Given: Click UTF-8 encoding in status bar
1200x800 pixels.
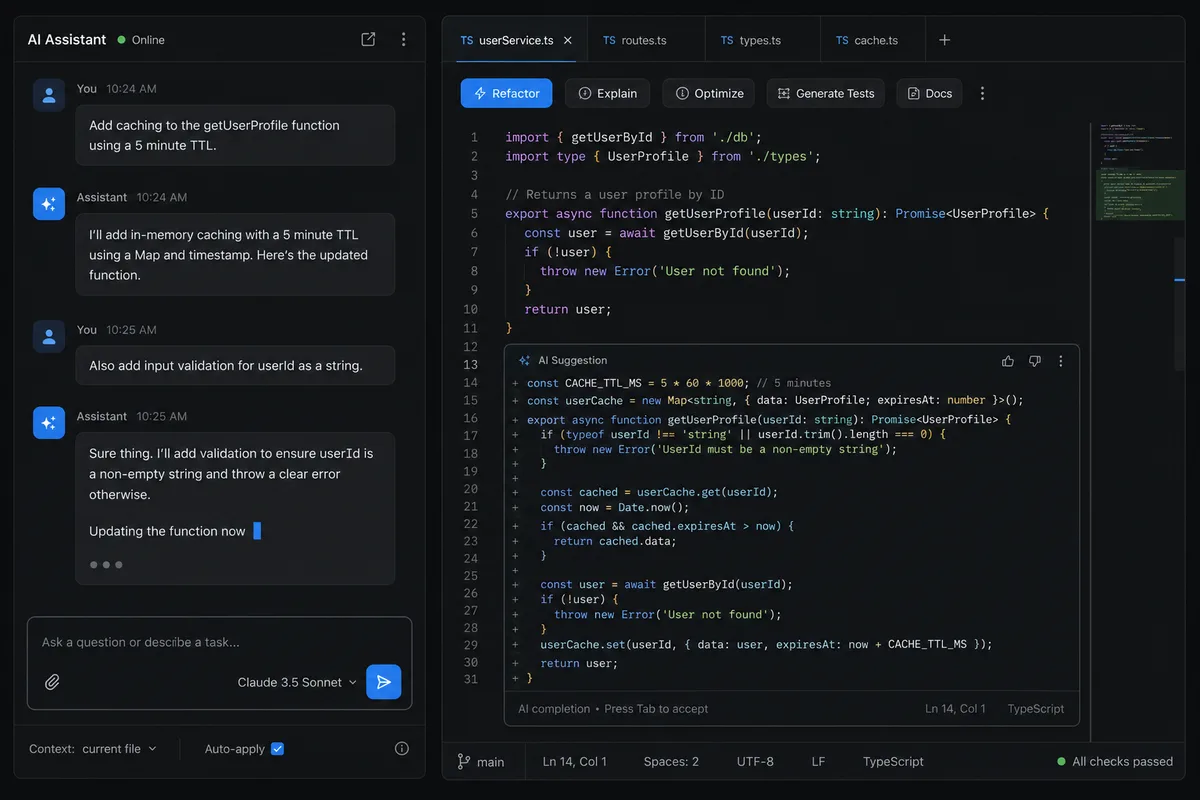Looking at the screenshot, I should coord(755,762).
